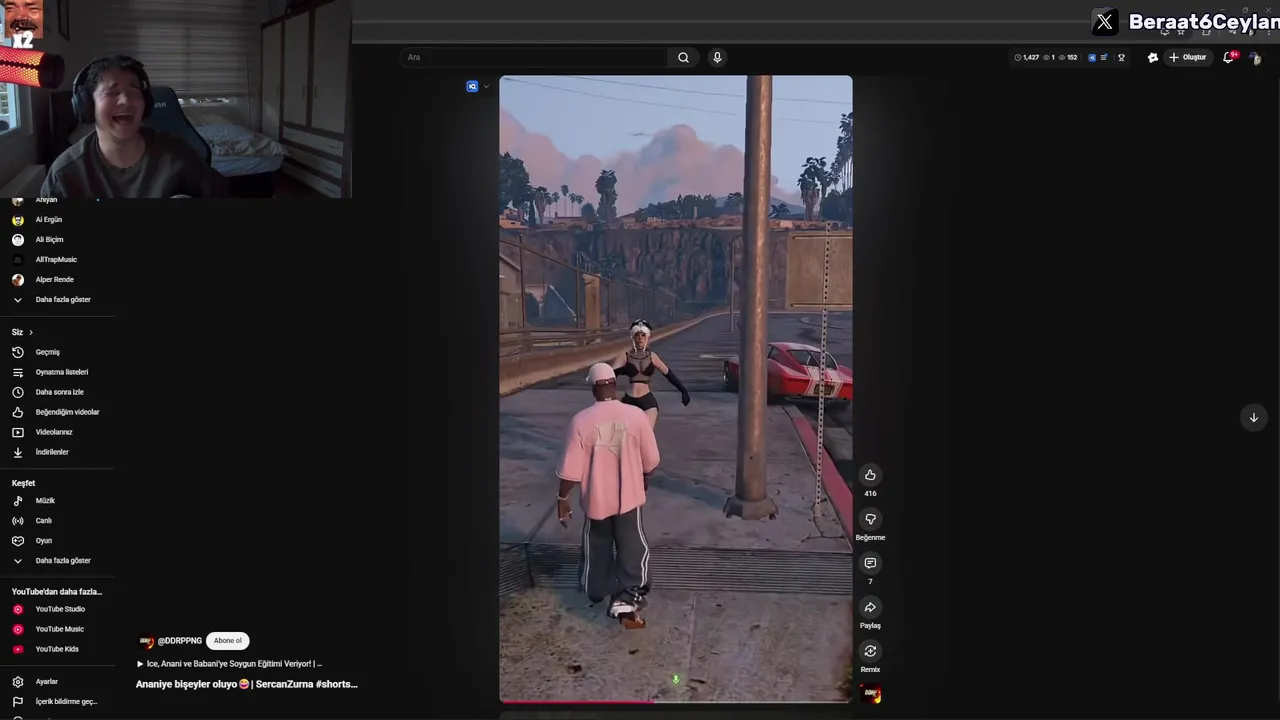The width and height of the screenshot is (1280, 720).
Task: Seek using the red Shorts progress bar
Action: 676,702
